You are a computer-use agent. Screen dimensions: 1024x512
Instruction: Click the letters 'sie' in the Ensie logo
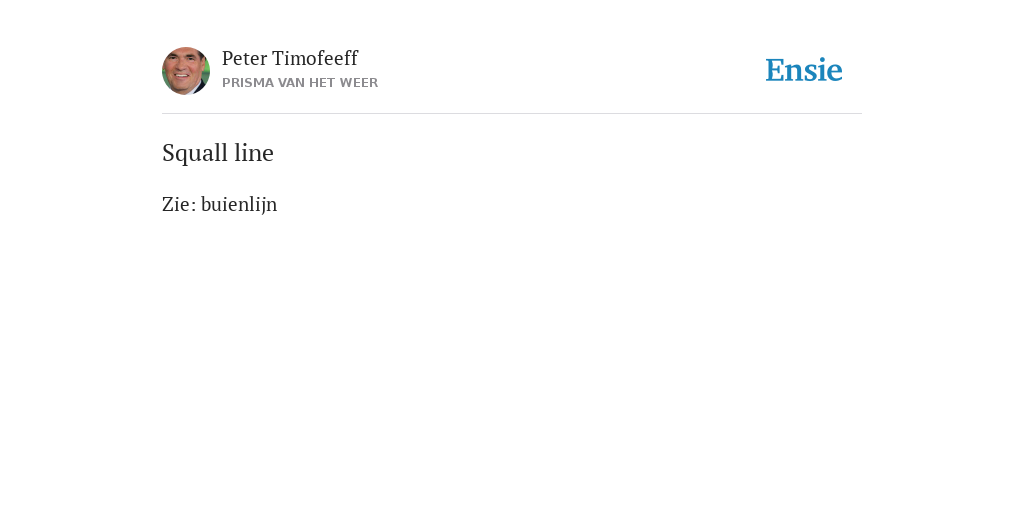pos(824,71)
